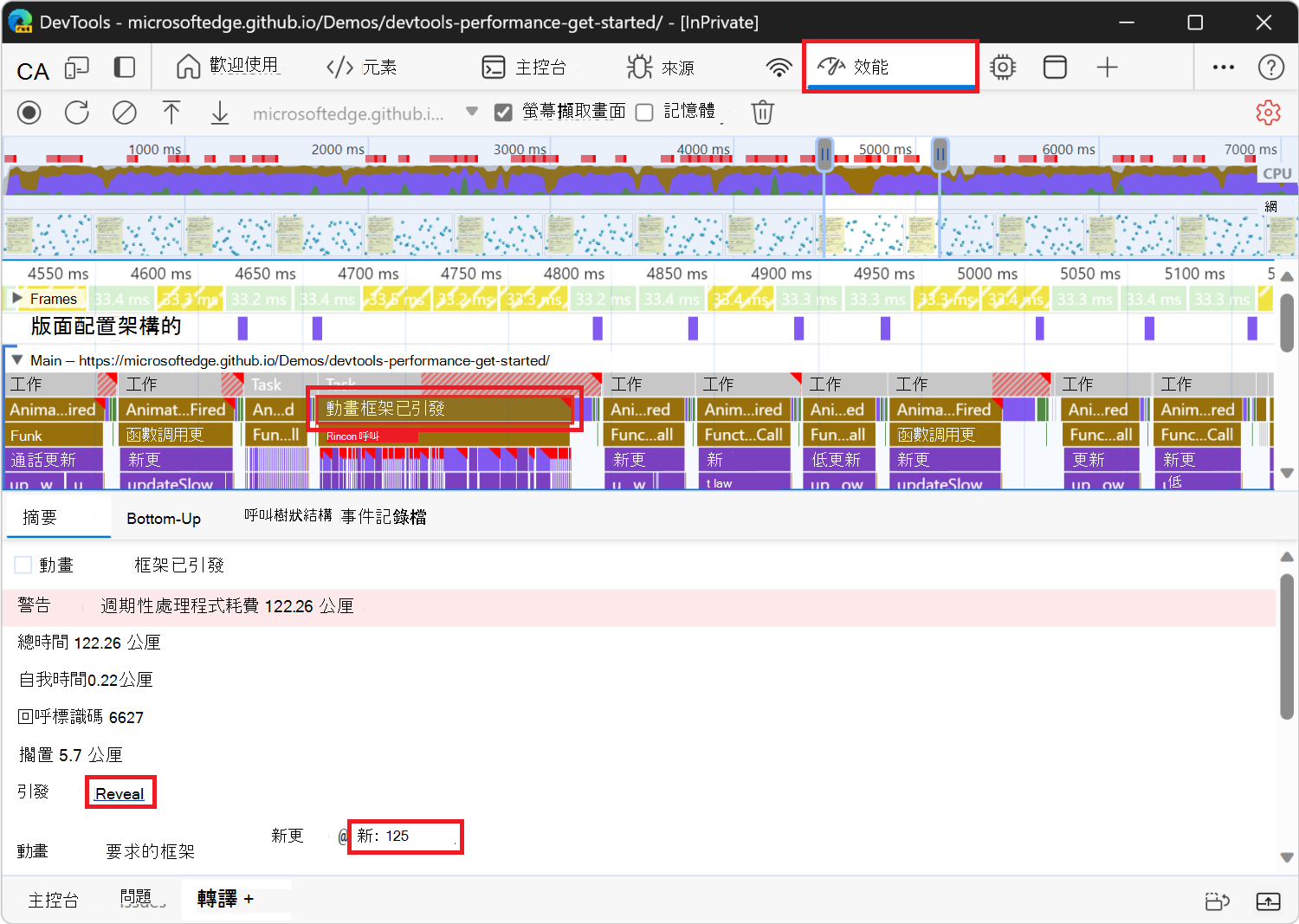Switch to the 元素 elements tab
Screen dimensions: 1299x924
pos(361,67)
